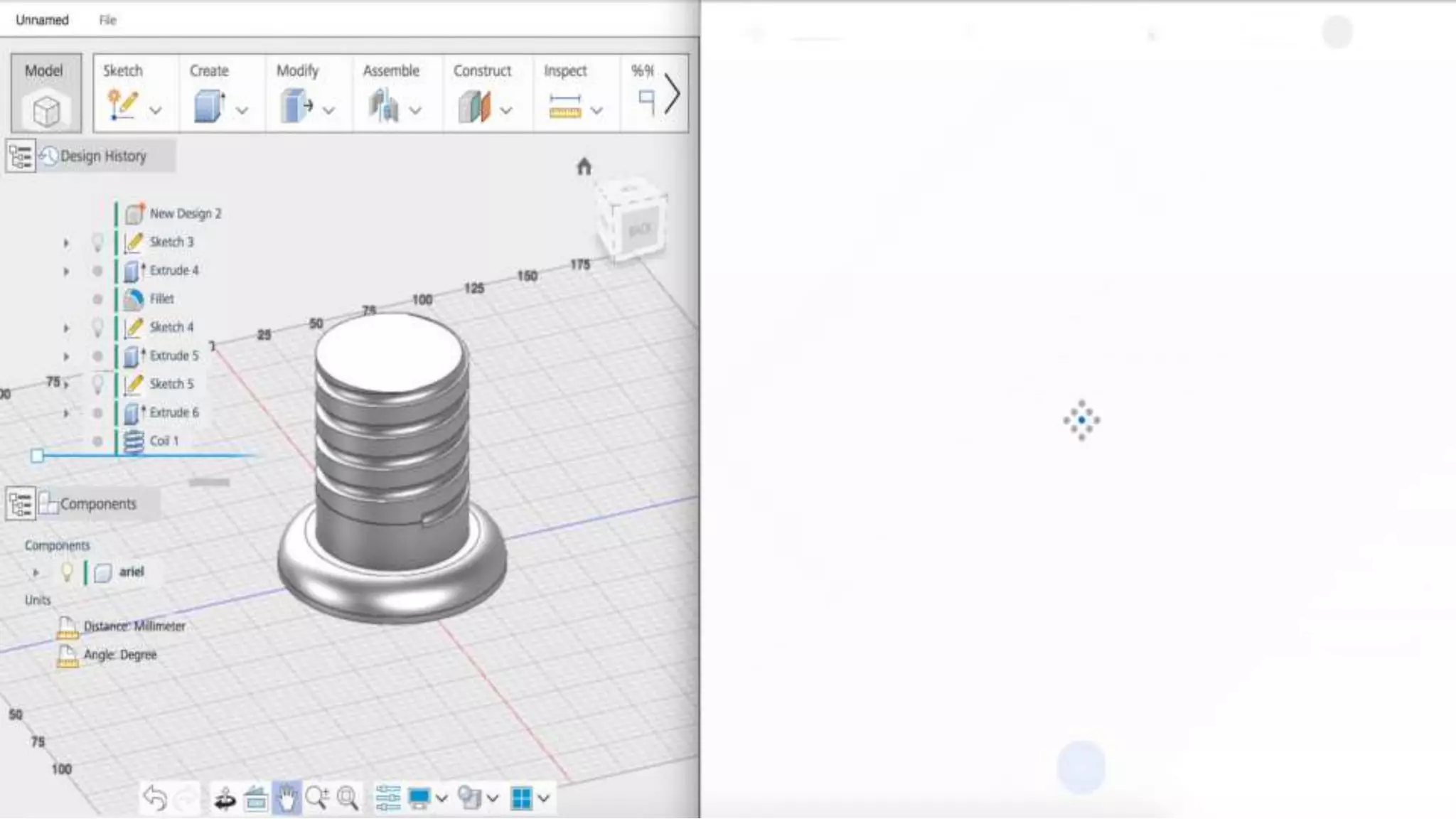Open the Sketch tool pencil icon
1456x819 pixels.
[x=122, y=105]
